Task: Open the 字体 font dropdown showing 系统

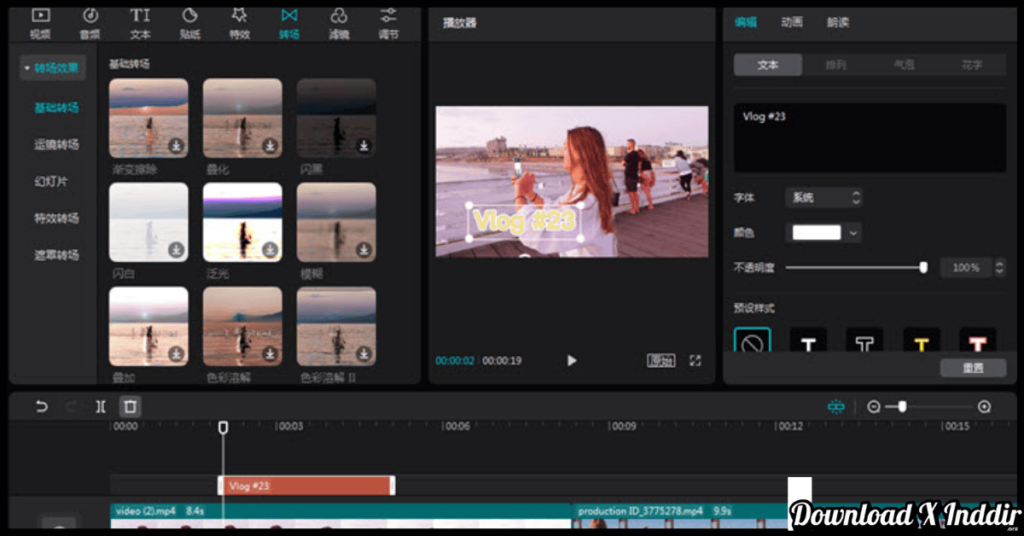Action: (x=824, y=198)
